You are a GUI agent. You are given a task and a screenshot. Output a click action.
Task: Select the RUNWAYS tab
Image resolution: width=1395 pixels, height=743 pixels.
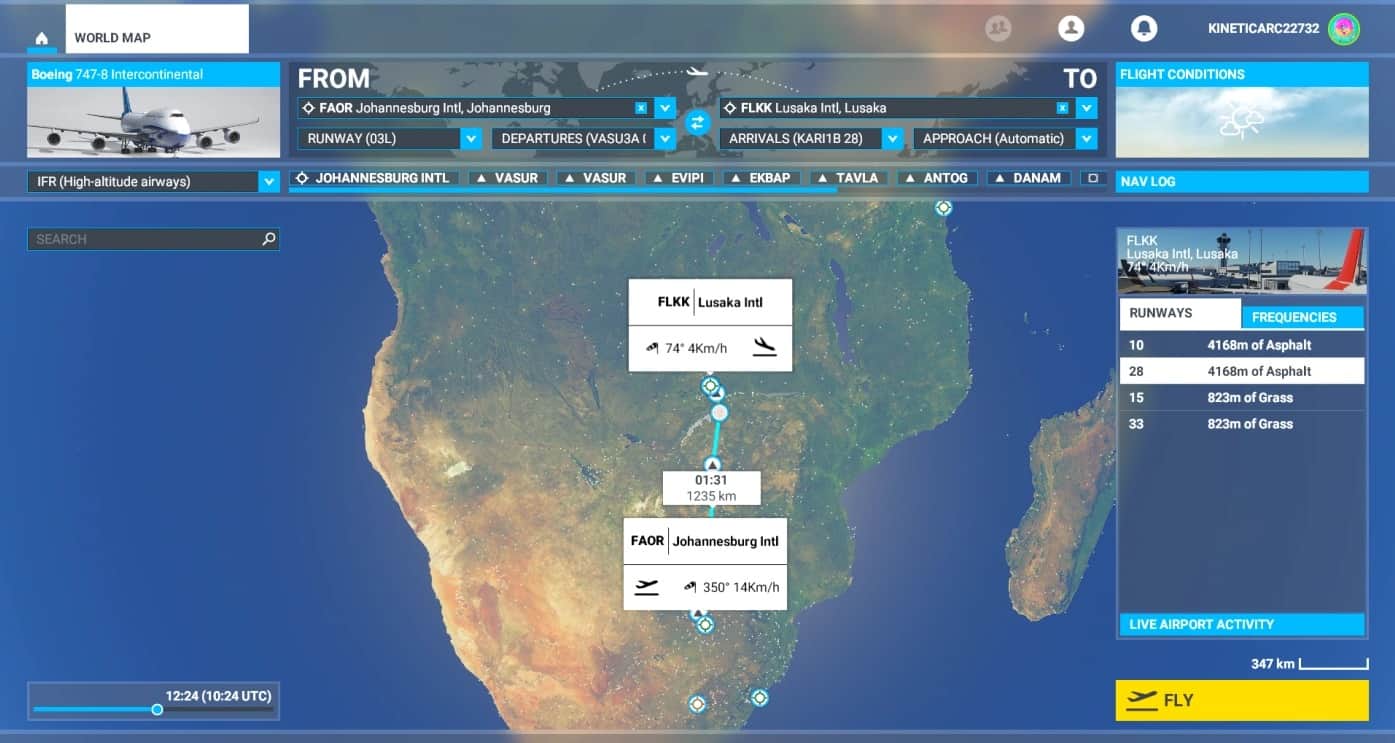pyautogui.click(x=1180, y=313)
